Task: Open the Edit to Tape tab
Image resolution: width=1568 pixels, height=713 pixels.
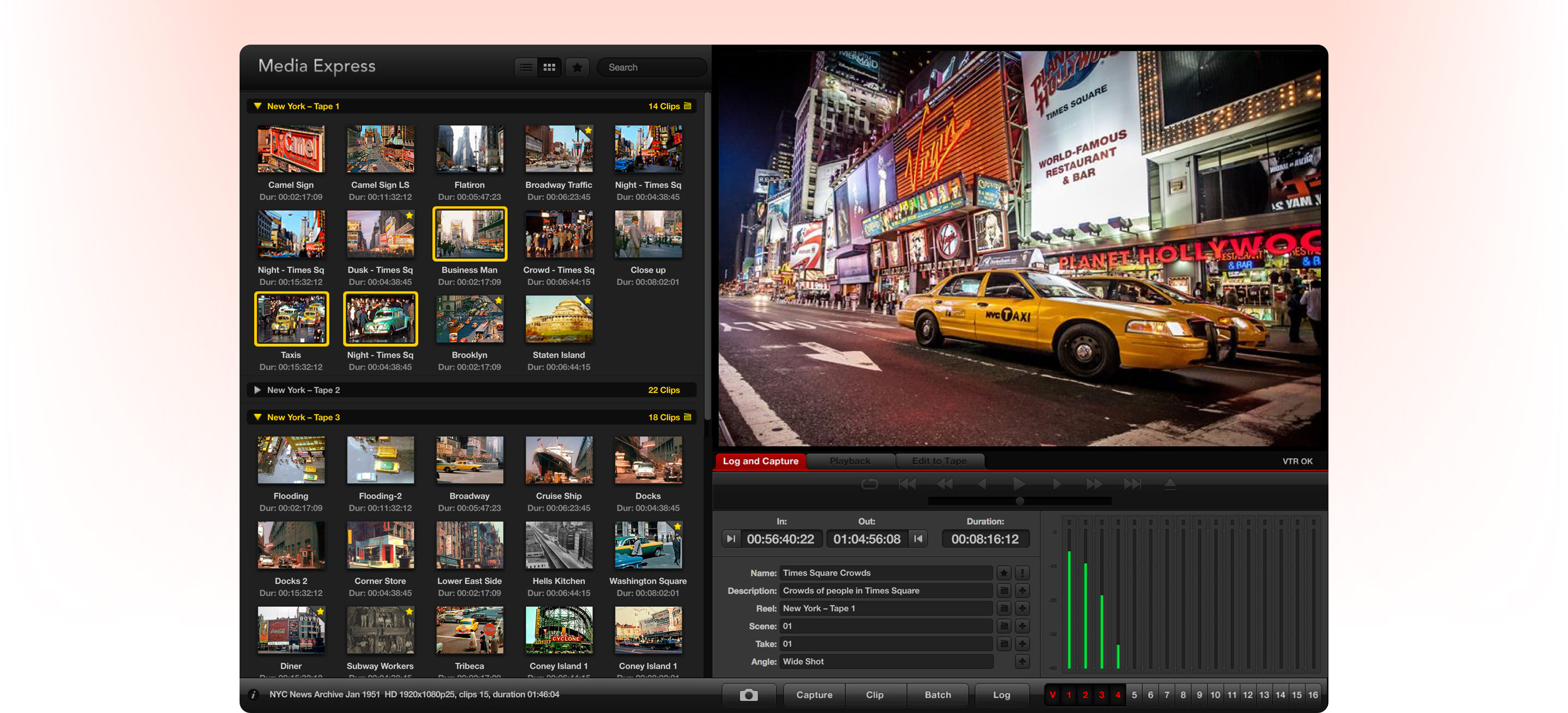Action: click(939, 461)
